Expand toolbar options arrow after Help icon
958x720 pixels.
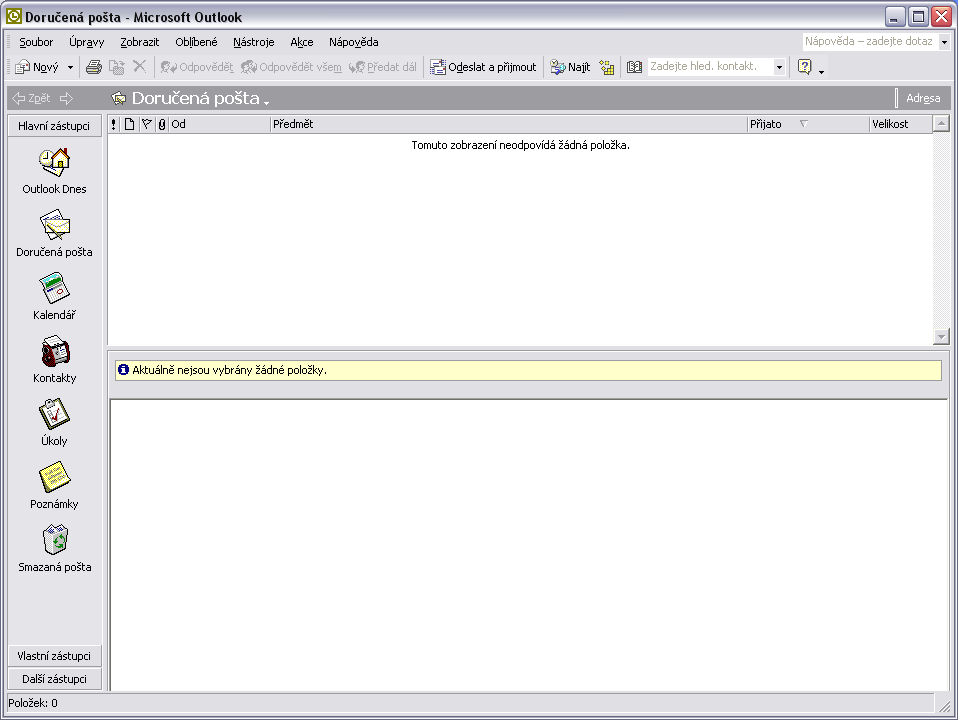click(821, 72)
